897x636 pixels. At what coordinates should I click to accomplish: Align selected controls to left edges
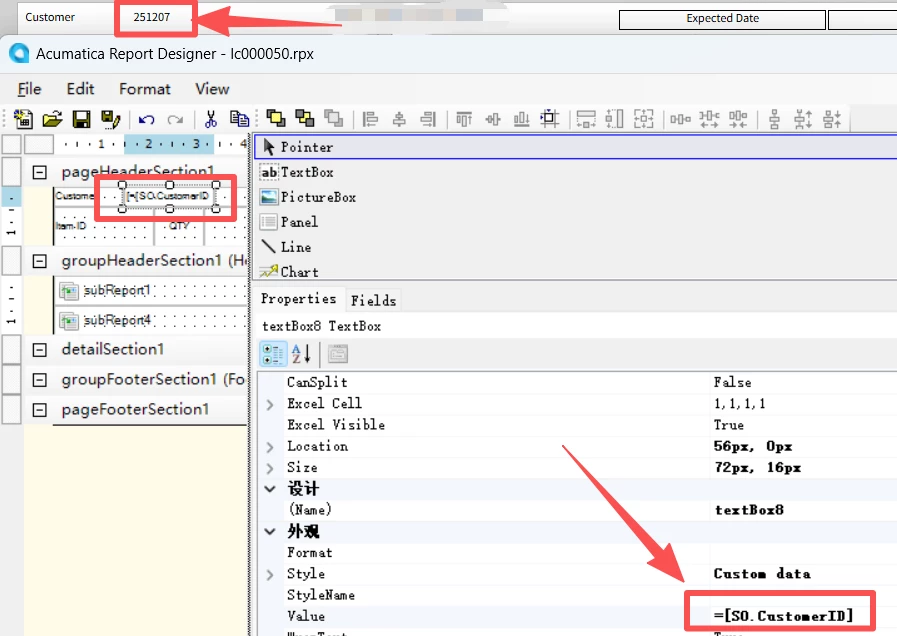click(x=371, y=119)
